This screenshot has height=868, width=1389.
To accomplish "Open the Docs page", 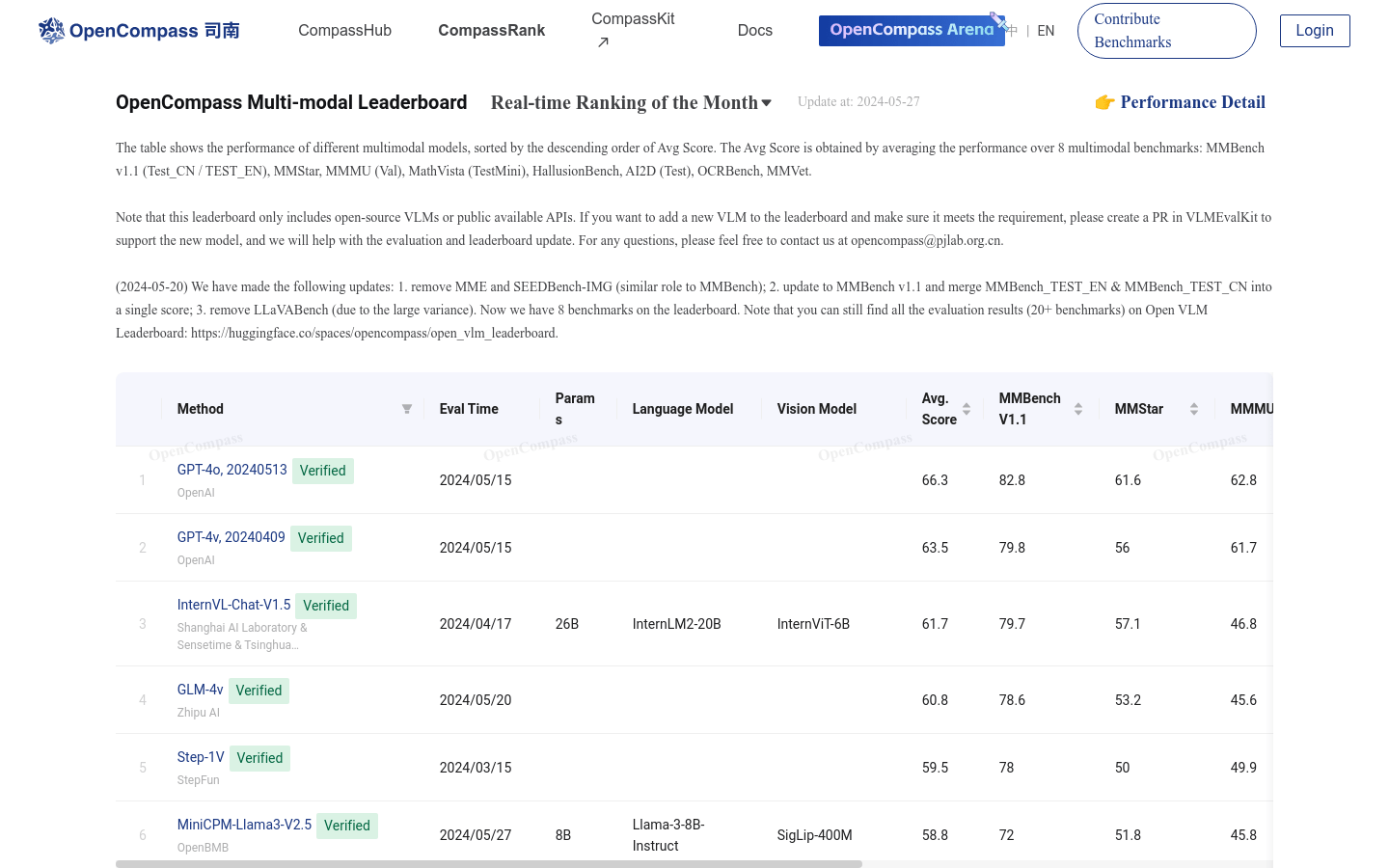I will tap(754, 31).
